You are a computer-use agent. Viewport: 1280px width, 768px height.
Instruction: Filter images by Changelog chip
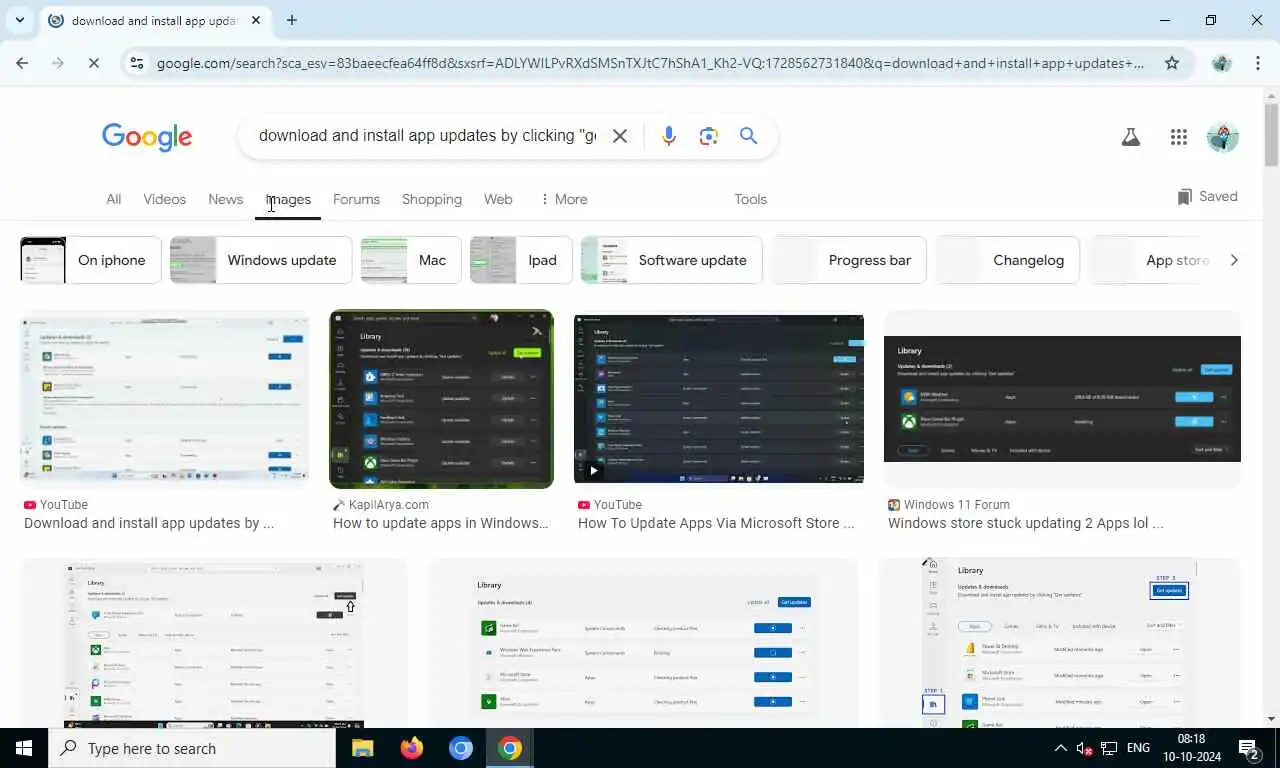[1007, 260]
